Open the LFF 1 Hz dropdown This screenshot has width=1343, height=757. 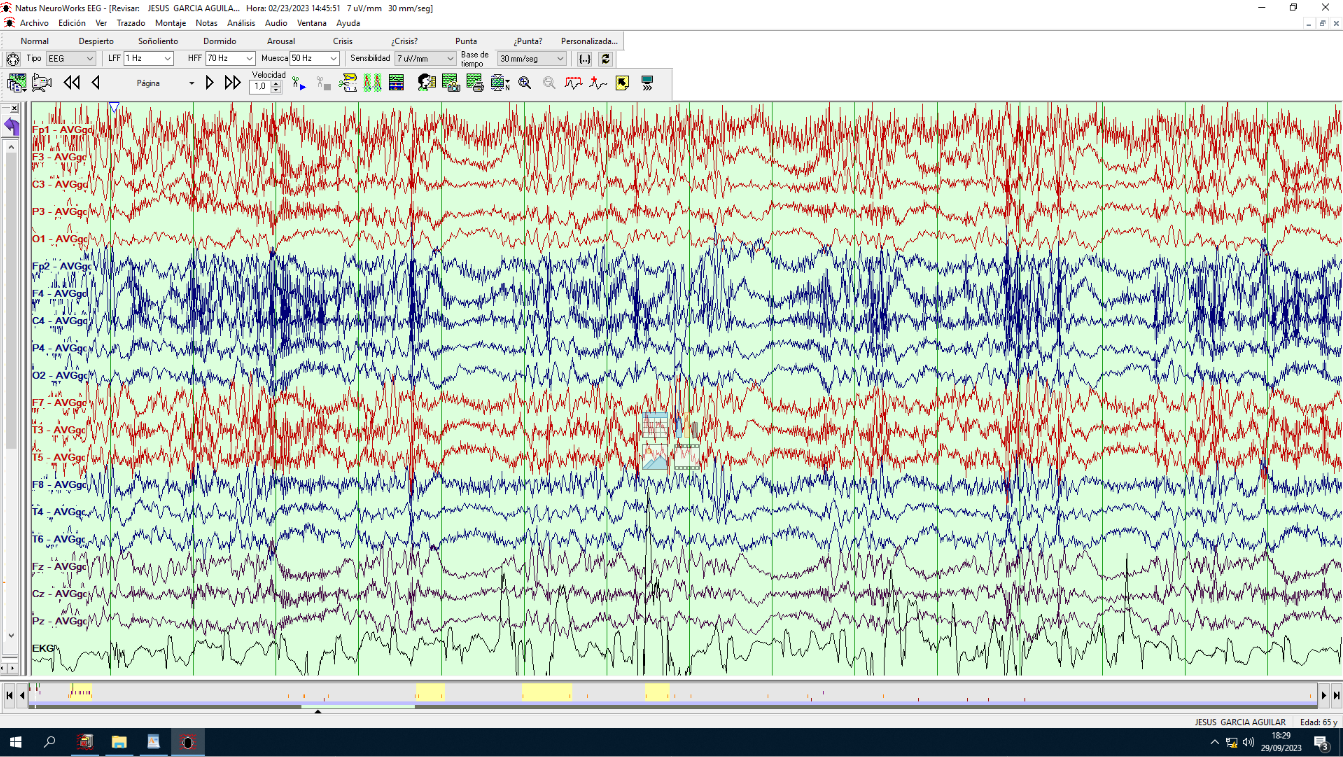tap(148, 59)
